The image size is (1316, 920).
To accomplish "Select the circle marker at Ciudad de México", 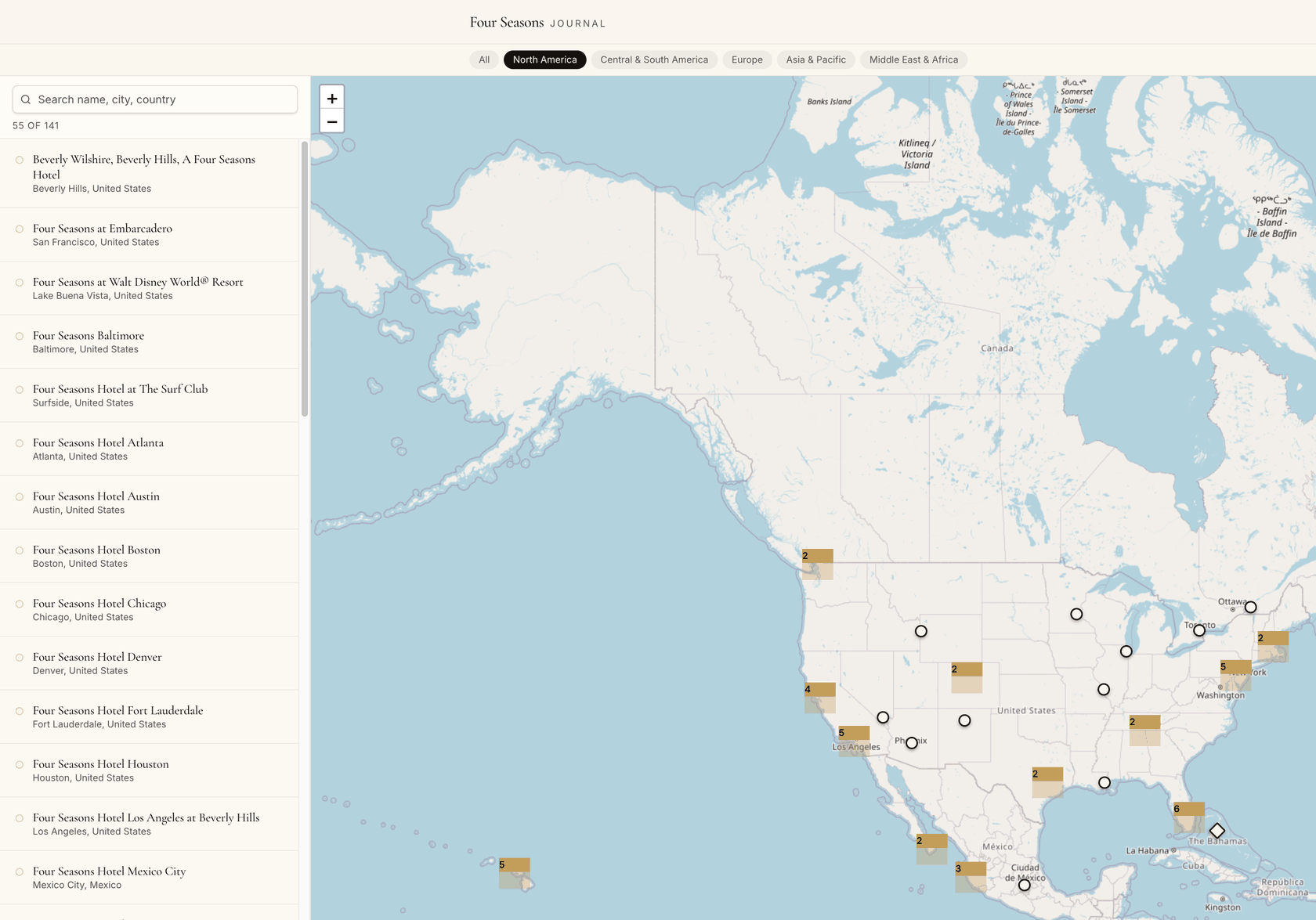I will 1025,885.
